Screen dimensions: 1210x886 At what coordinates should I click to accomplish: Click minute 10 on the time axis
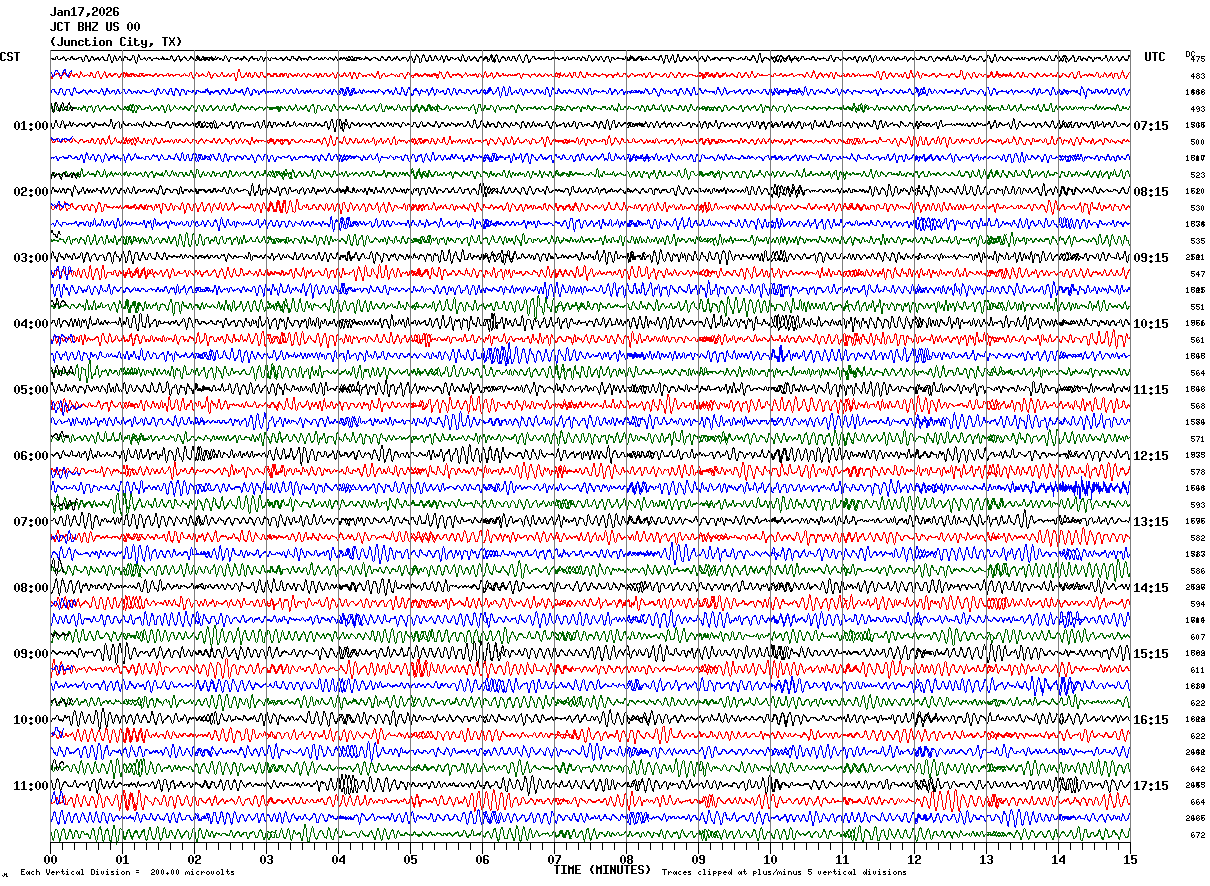(x=770, y=859)
